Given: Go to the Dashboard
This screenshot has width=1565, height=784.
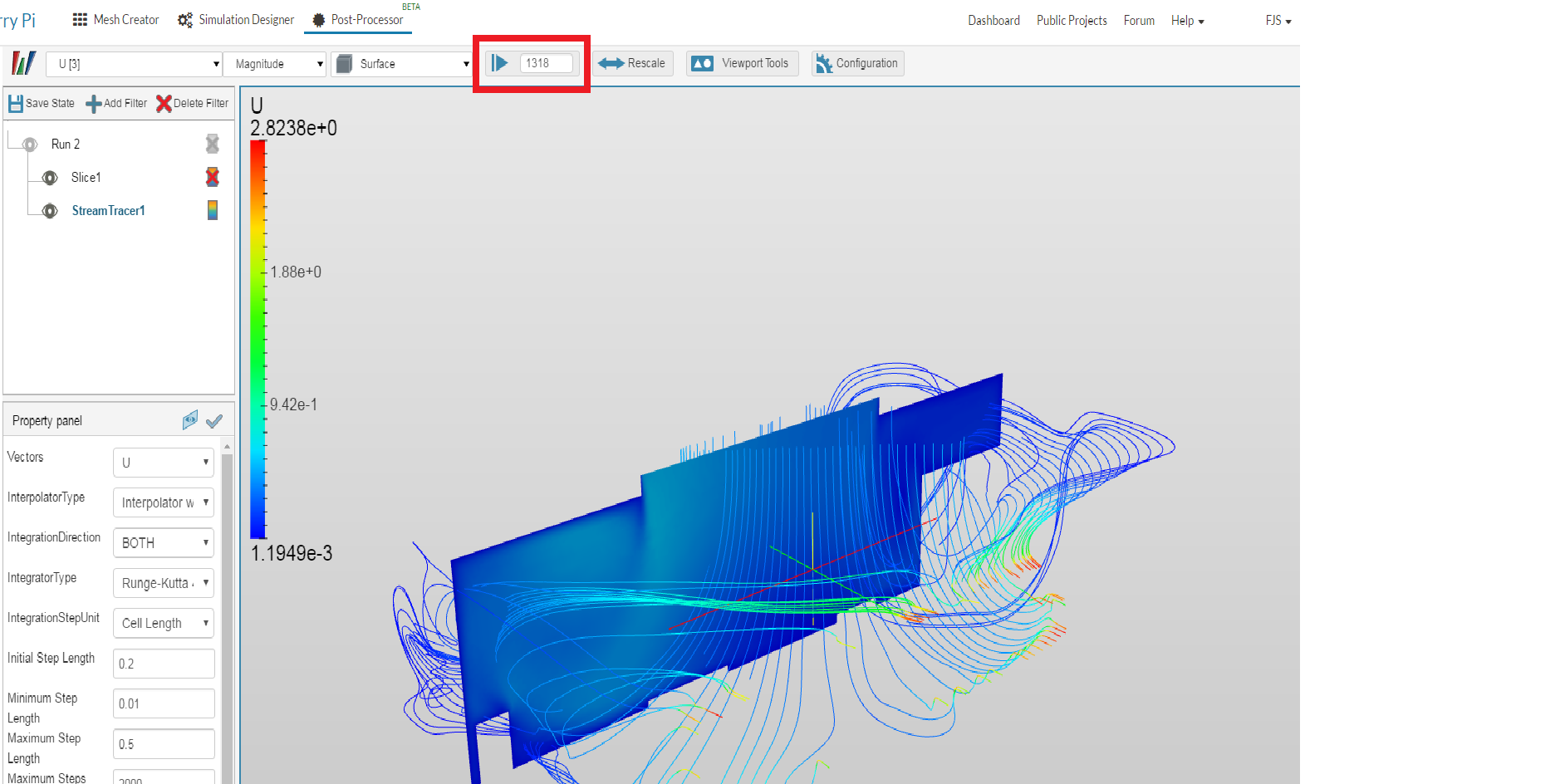Looking at the screenshot, I should click(993, 21).
